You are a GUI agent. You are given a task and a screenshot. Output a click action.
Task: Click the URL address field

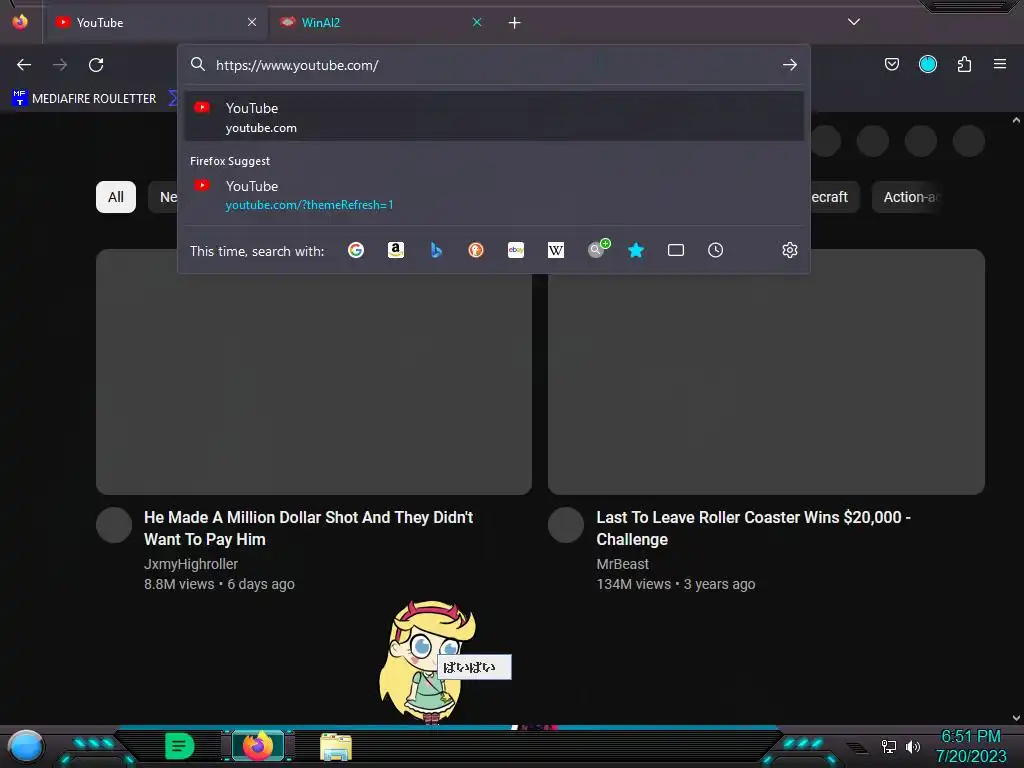pyautogui.click(x=493, y=65)
